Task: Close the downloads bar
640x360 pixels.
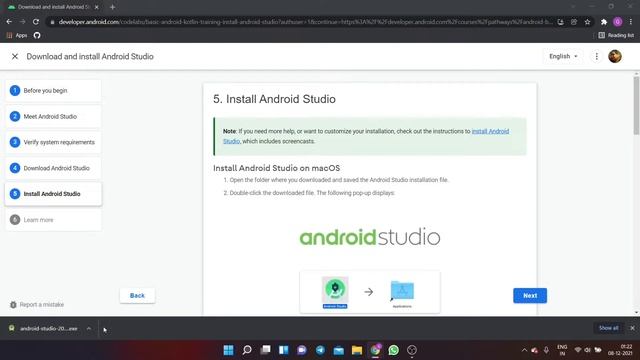Action: point(632,328)
